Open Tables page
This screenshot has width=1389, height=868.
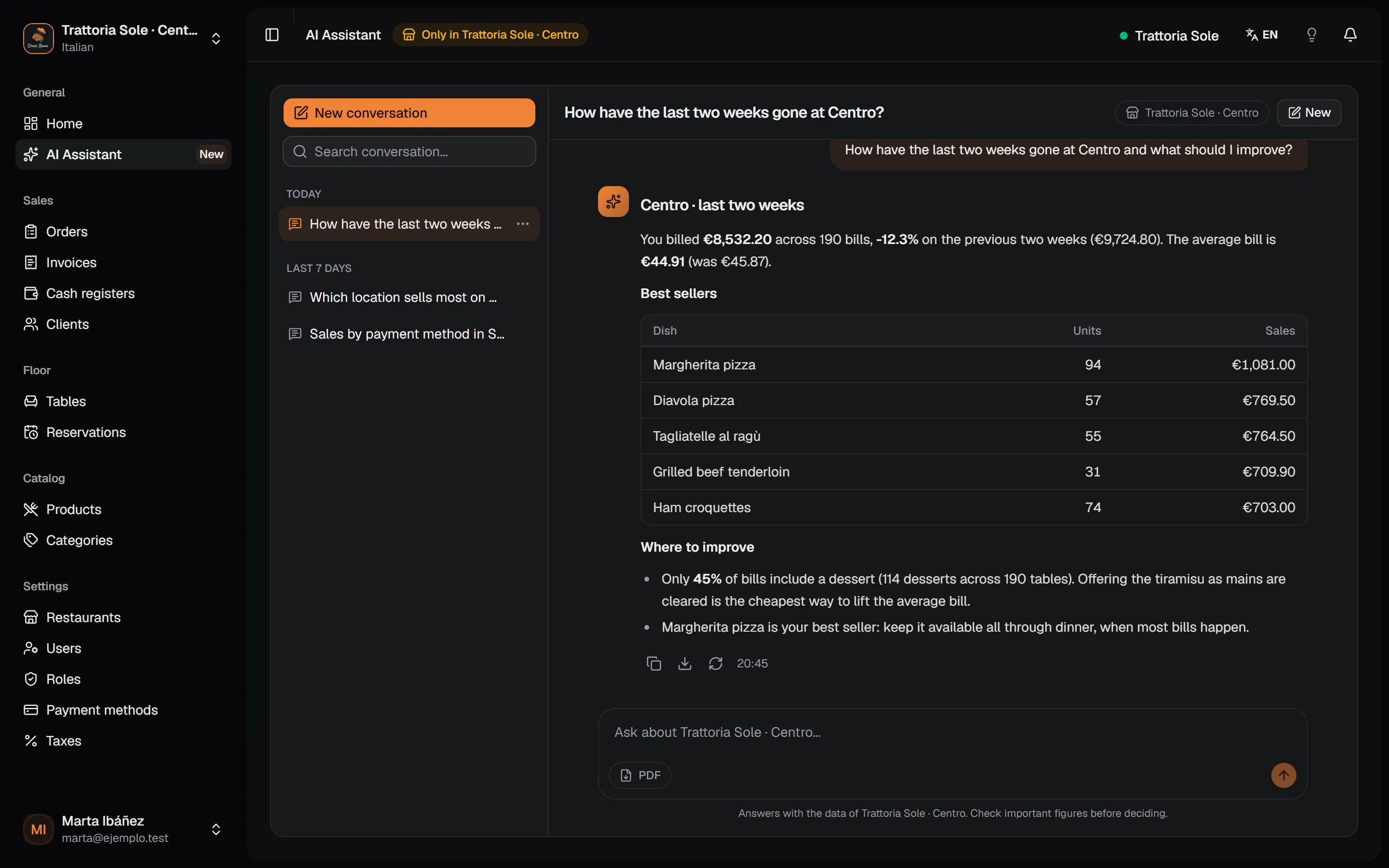click(x=123, y=401)
